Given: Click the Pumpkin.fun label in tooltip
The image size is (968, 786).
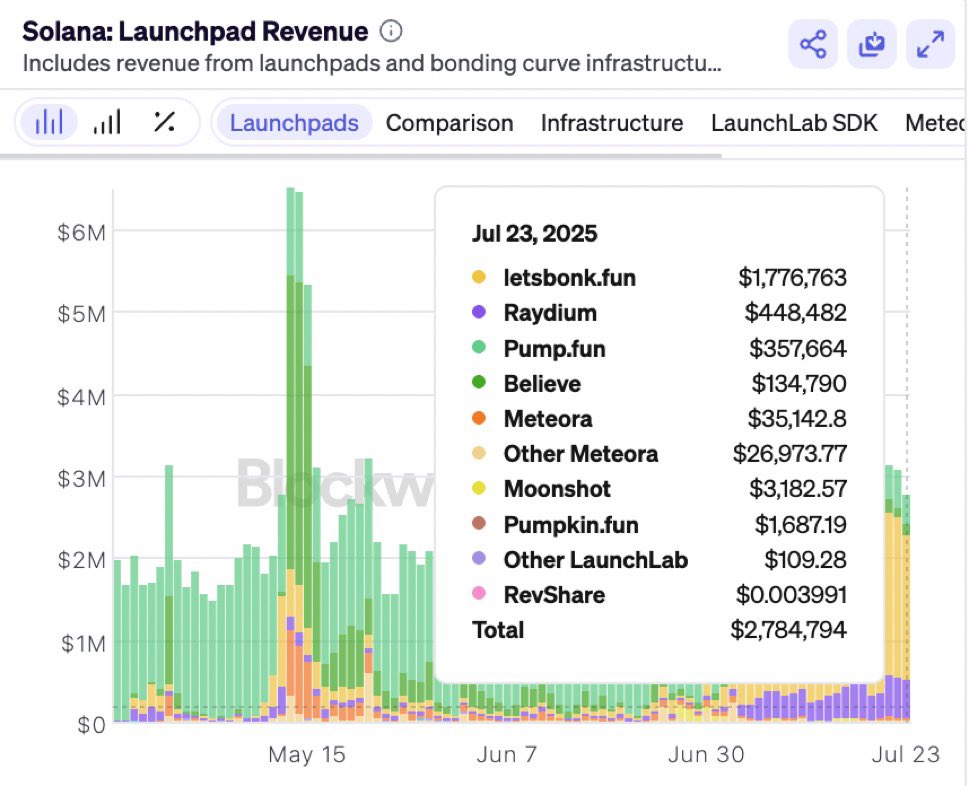Looking at the screenshot, I should (x=570, y=525).
